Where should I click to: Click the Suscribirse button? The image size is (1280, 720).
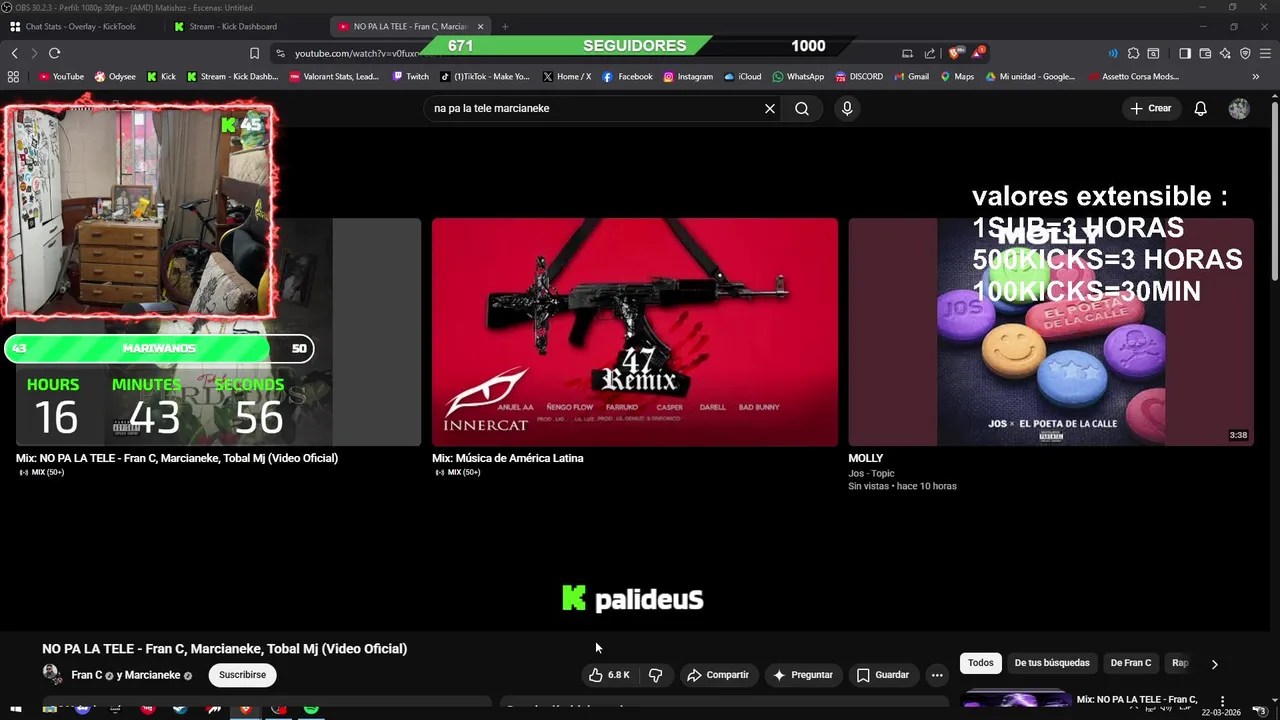point(242,675)
